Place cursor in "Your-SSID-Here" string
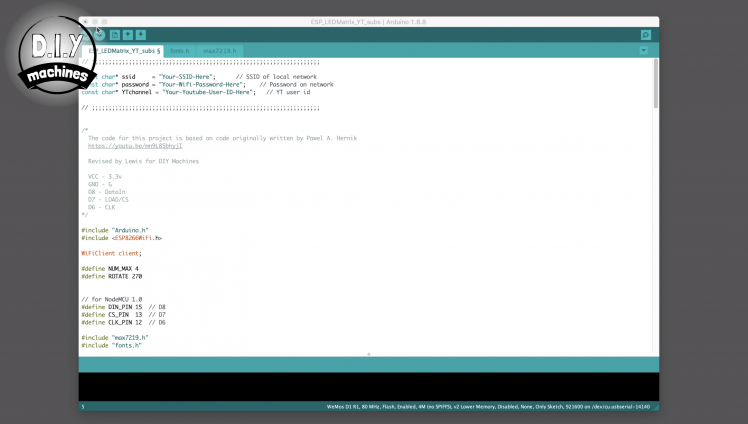This screenshot has width=748, height=424. pos(190,76)
